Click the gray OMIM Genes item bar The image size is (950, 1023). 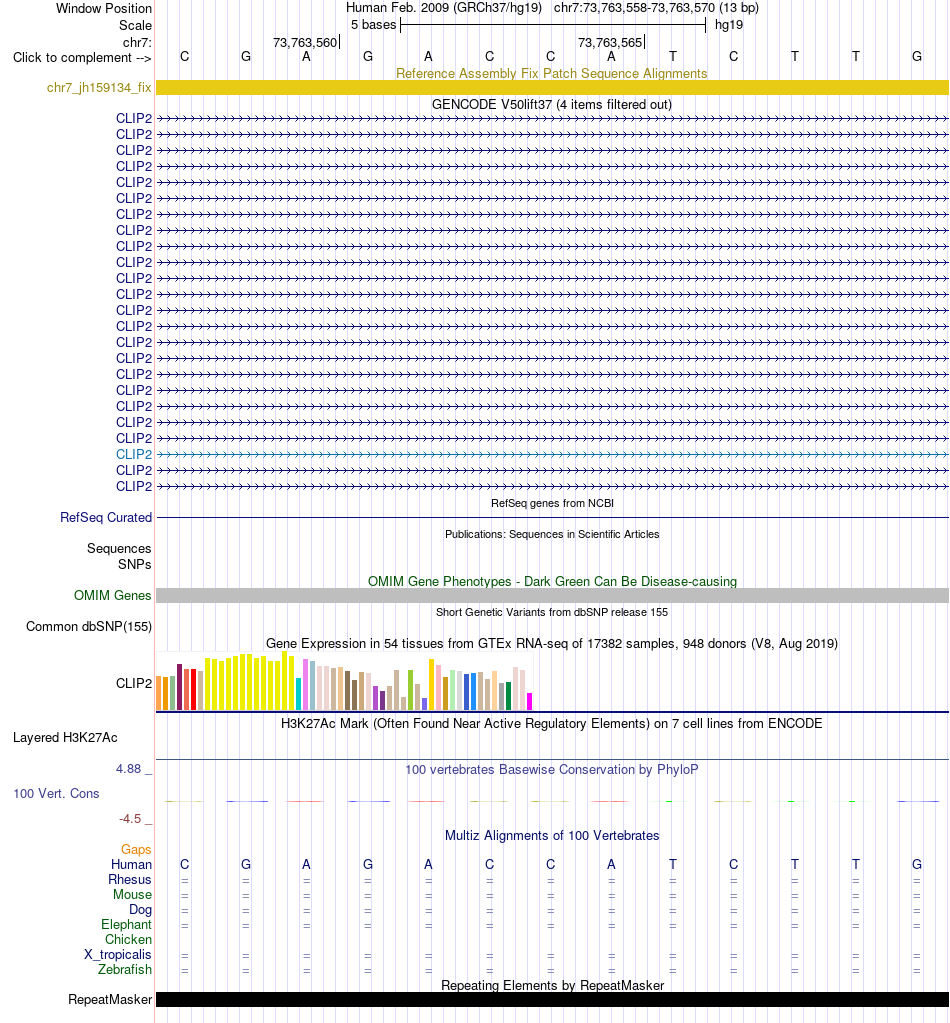click(x=552, y=595)
